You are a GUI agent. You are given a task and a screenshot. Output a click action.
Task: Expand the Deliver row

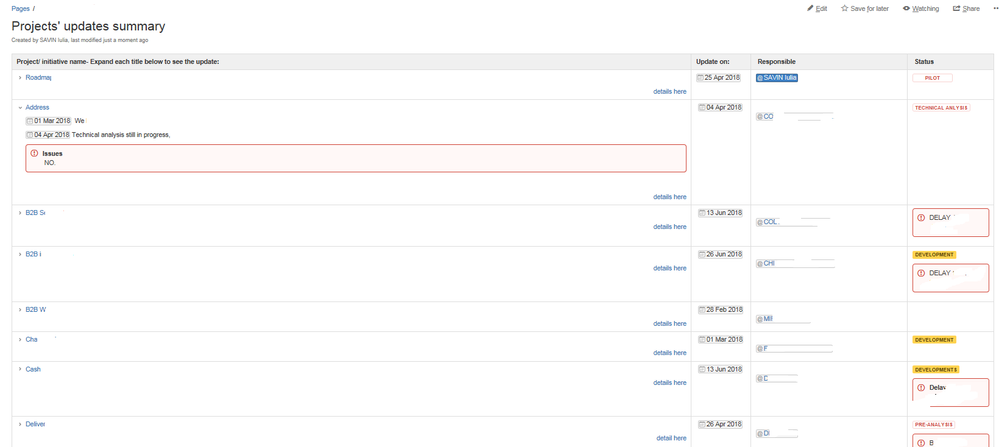tap(20, 424)
